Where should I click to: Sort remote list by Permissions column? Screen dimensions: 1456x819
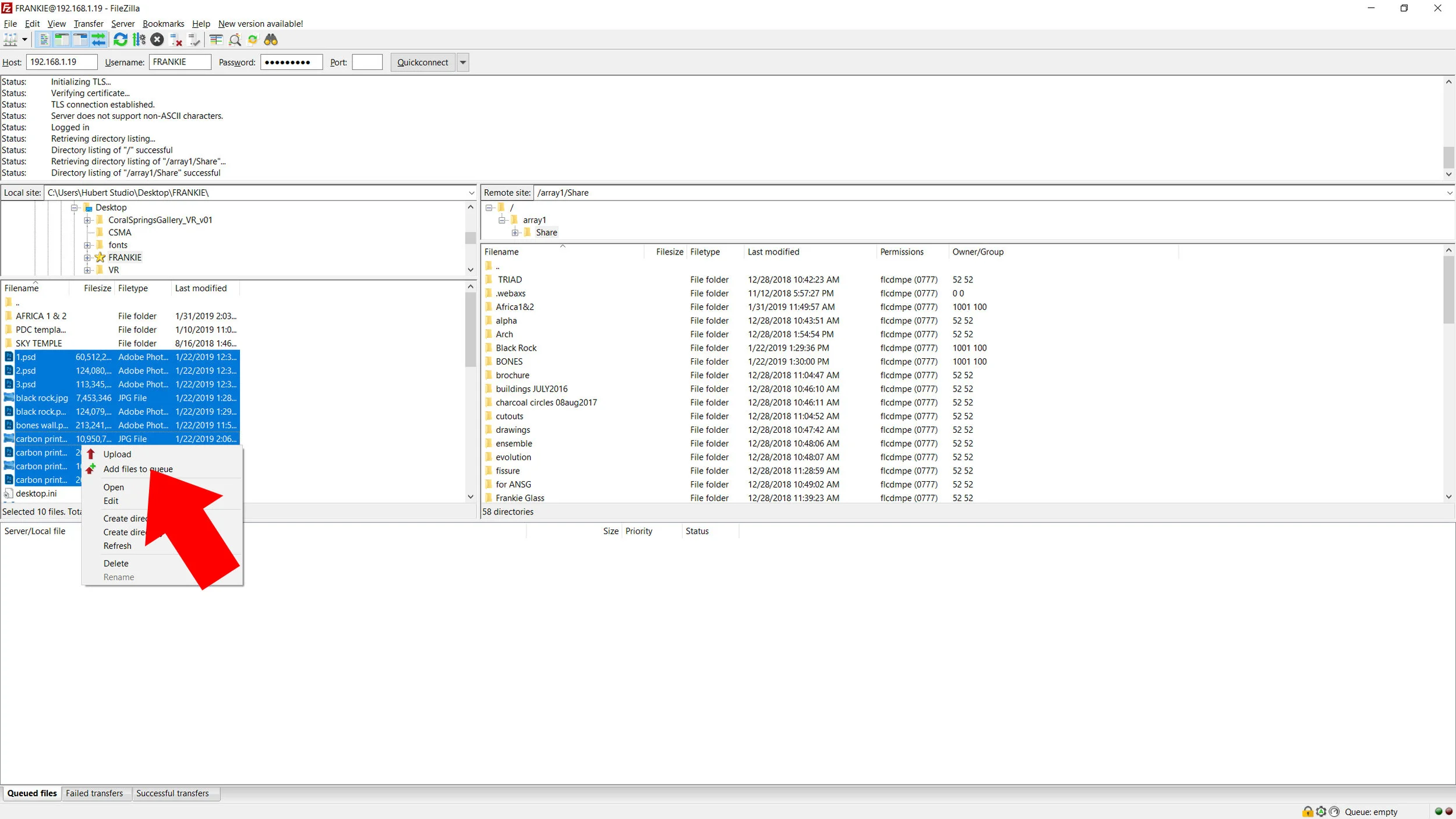(912, 252)
